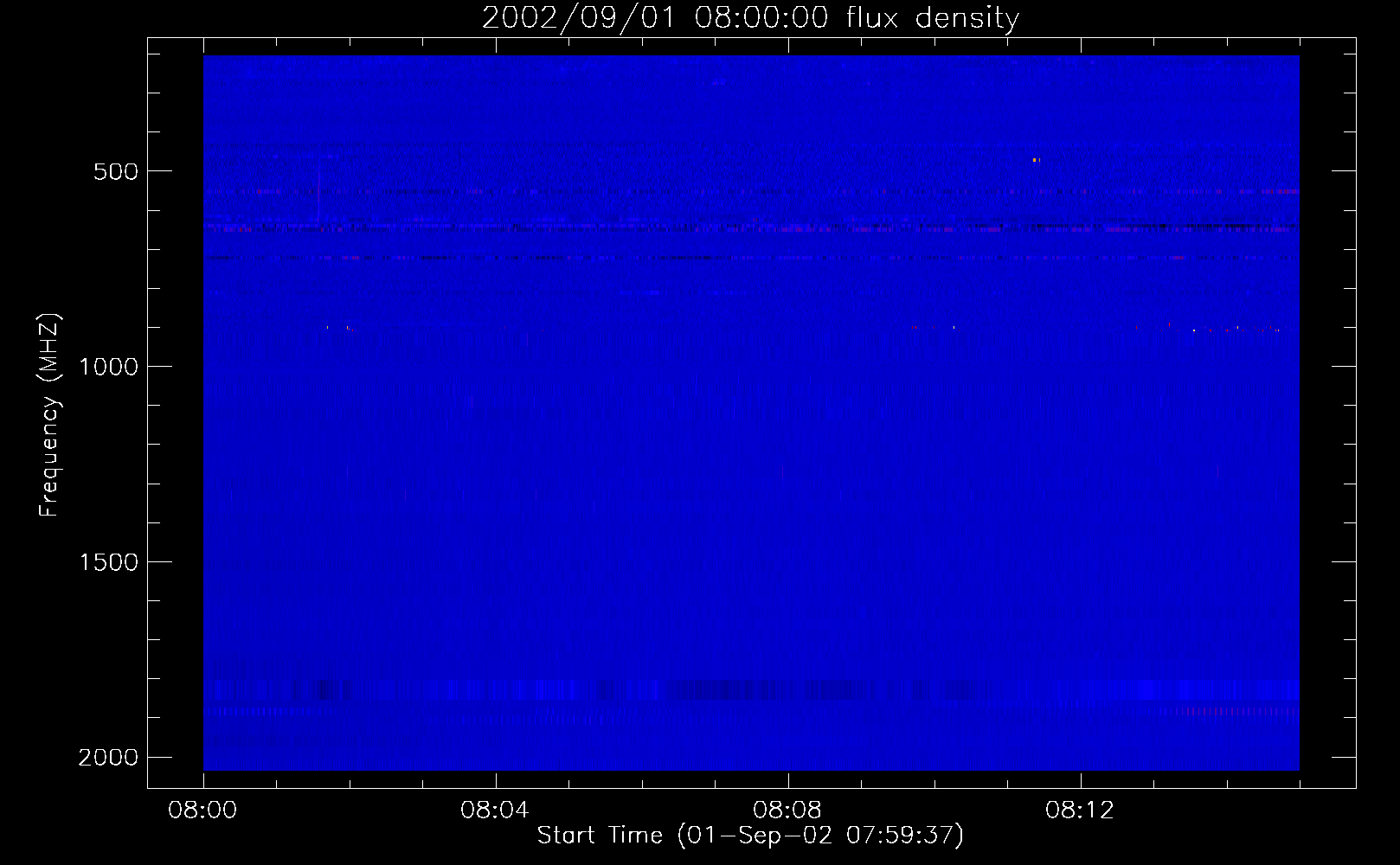The height and width of the screenshot is (865, 1400).
Task: Click the 'Start Time (01-Sep-02 07:59:37)' label
Action: (x=750, y=836)
